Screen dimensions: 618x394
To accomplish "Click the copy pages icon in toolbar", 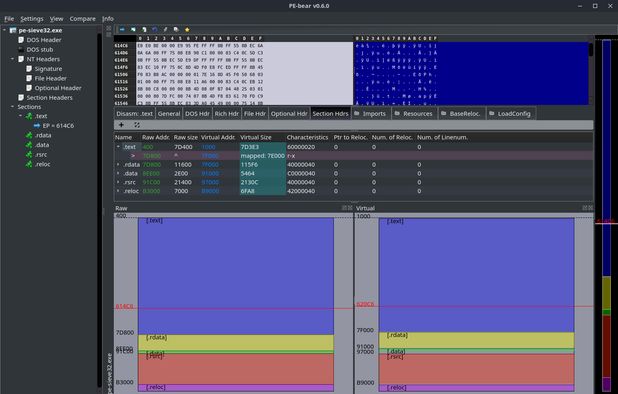I will coord(176,30).
